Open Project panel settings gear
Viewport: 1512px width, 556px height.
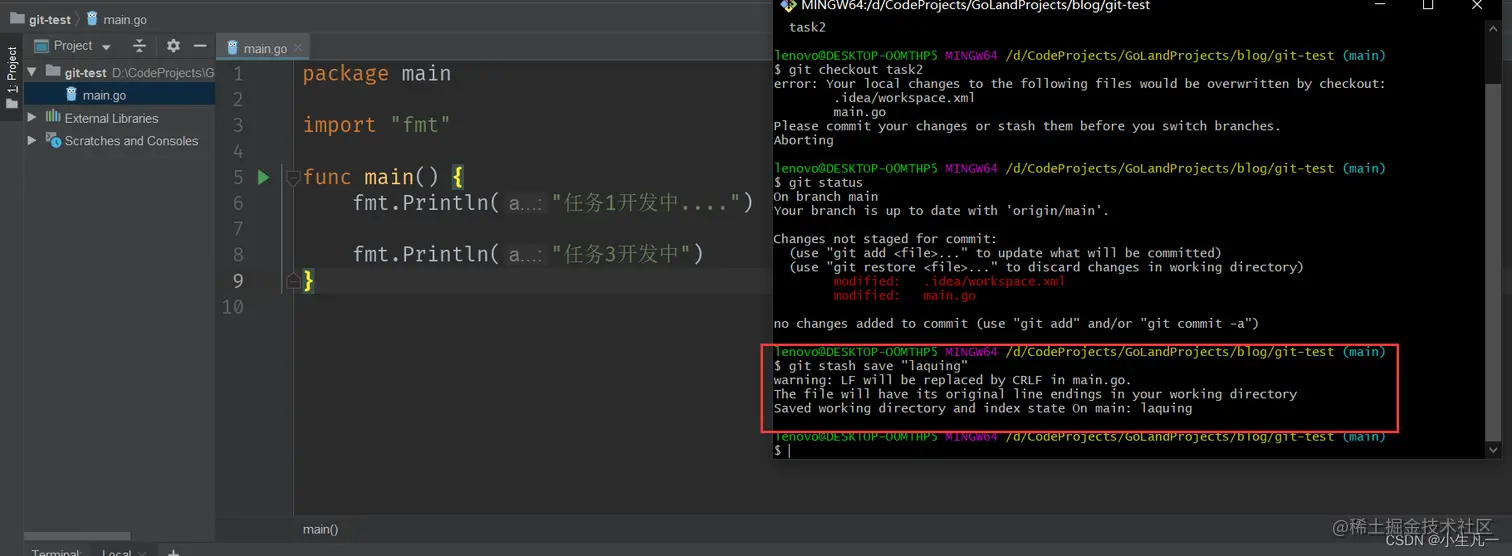click(173, 46)
